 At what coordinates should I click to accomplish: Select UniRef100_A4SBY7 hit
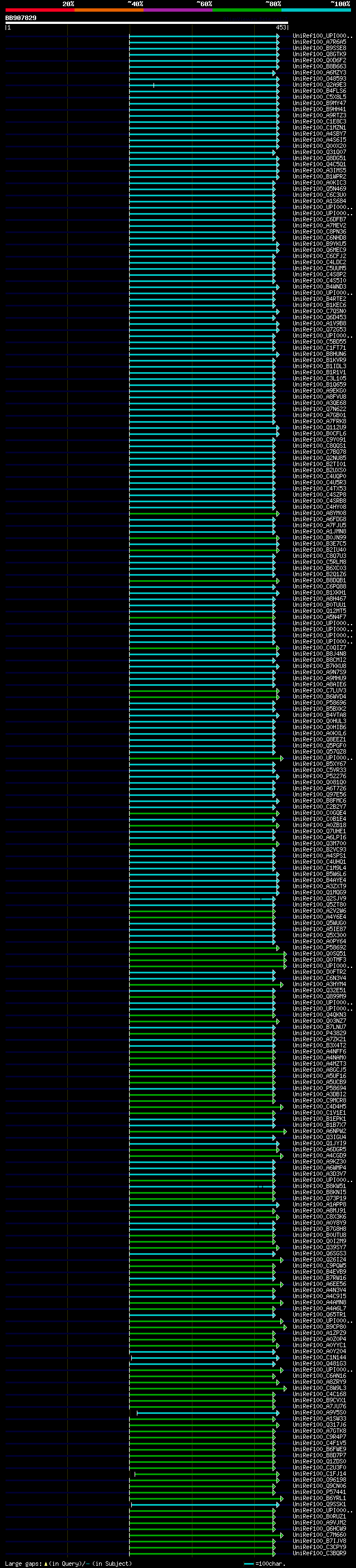tap(319, 134)
